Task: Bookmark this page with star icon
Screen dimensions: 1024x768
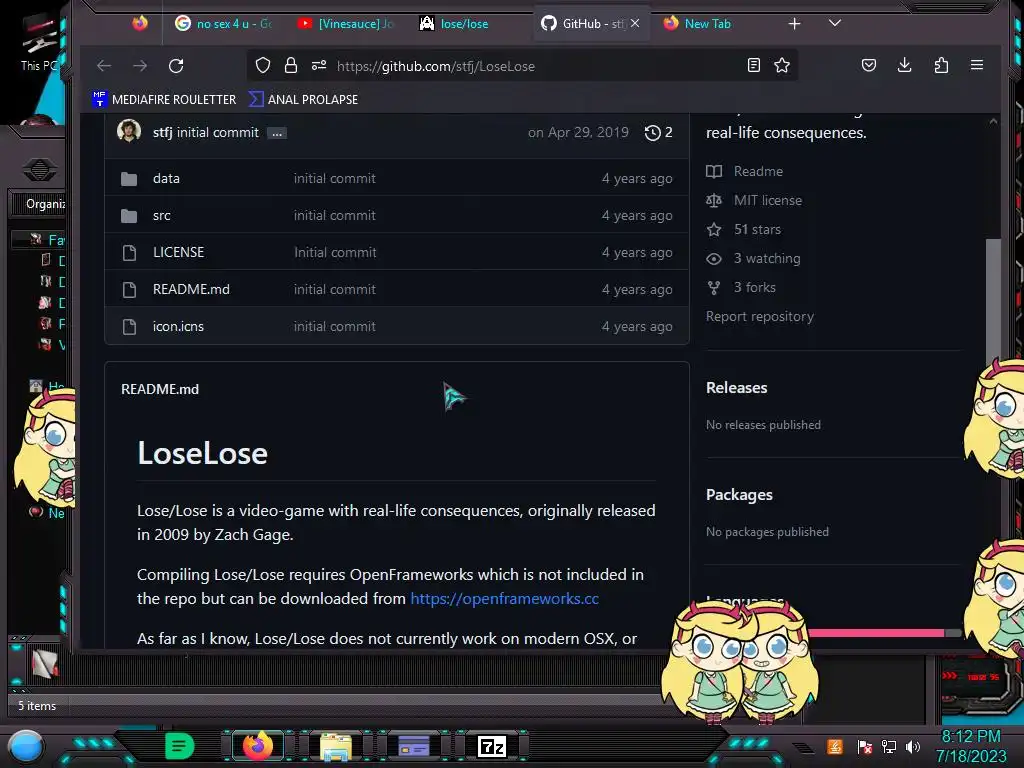Action: tap(782, 65)
